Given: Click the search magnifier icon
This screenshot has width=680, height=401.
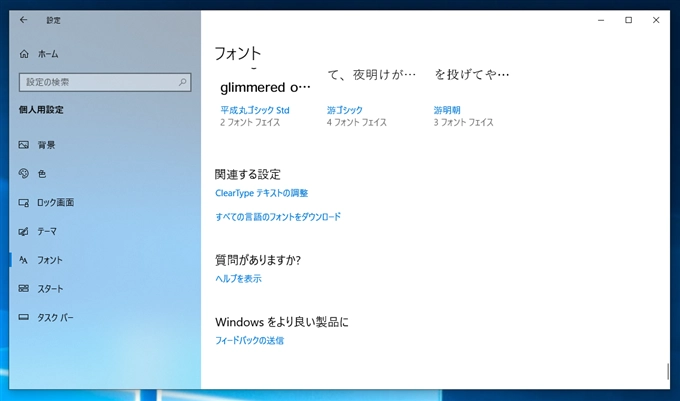Looking at the screenshot, I should point(183,82).
